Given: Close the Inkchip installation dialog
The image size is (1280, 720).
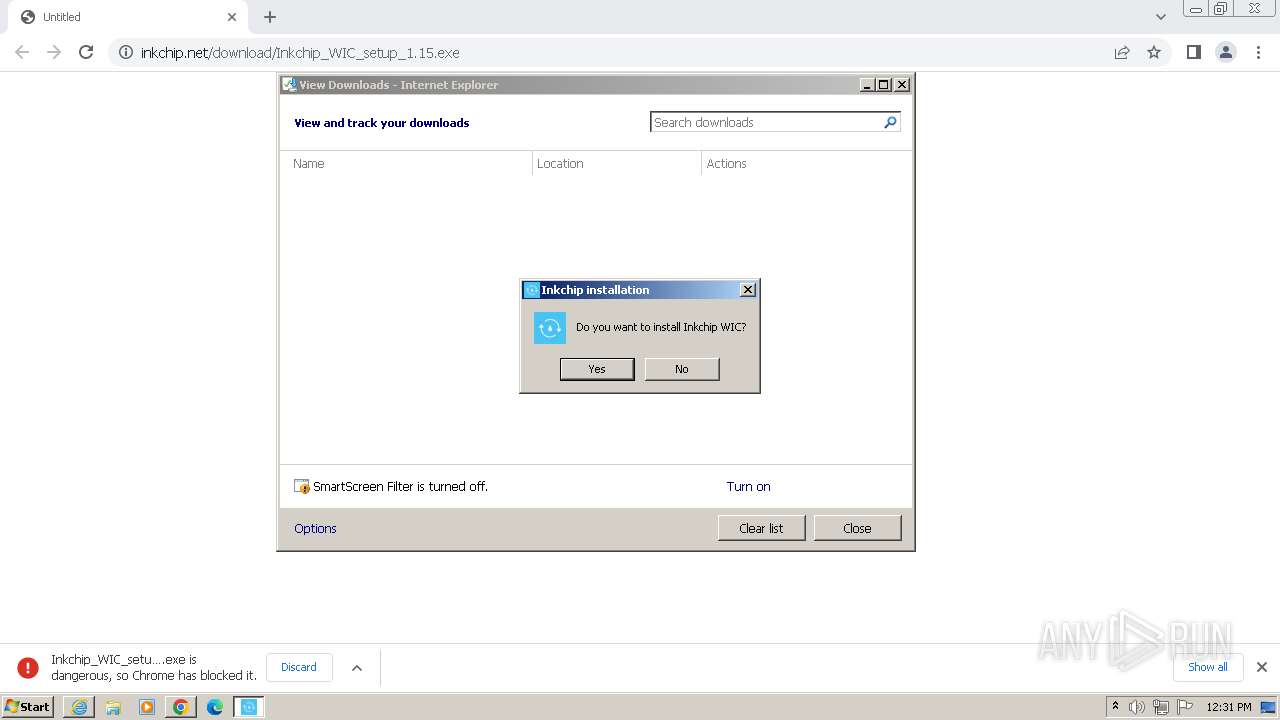Looking at the screenshot, I should pos(747,290).
